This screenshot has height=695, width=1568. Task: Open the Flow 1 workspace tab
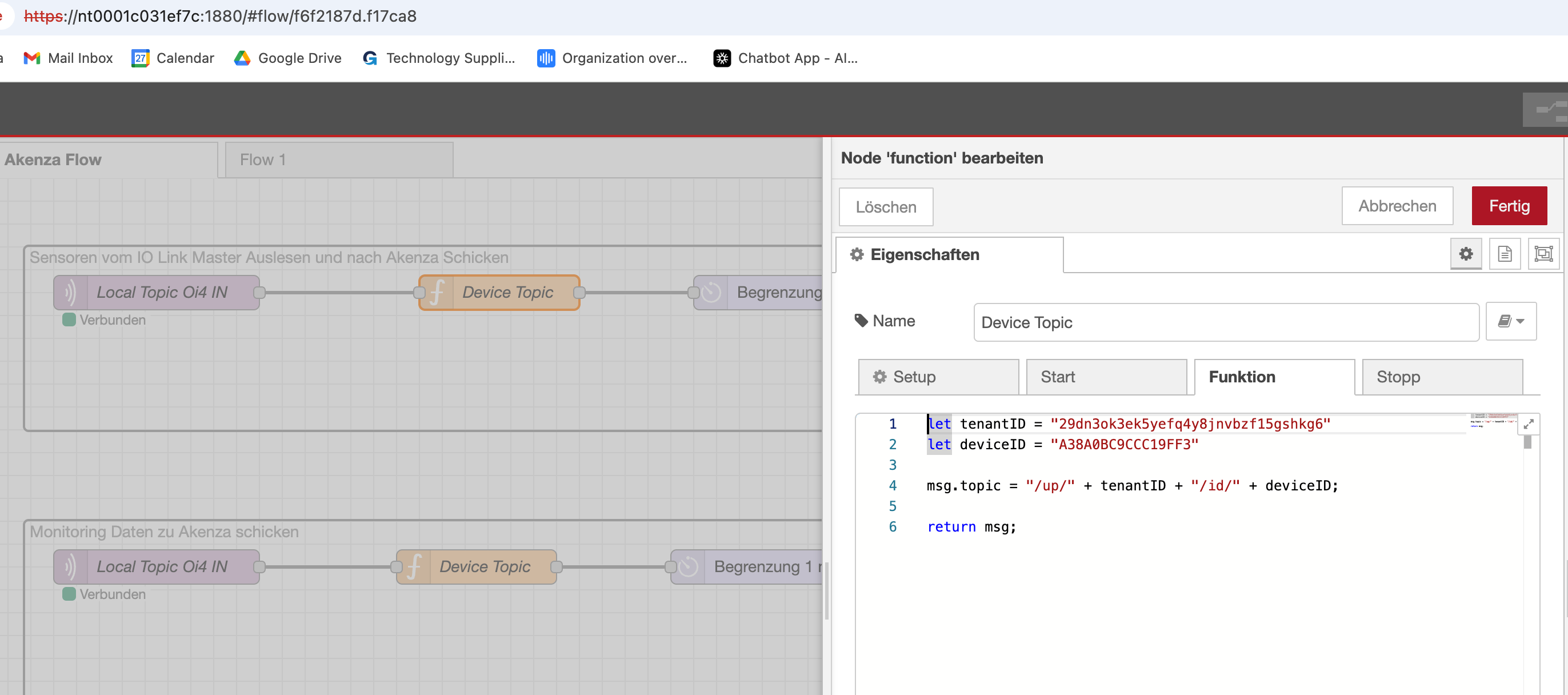click(x=338, y=160)
